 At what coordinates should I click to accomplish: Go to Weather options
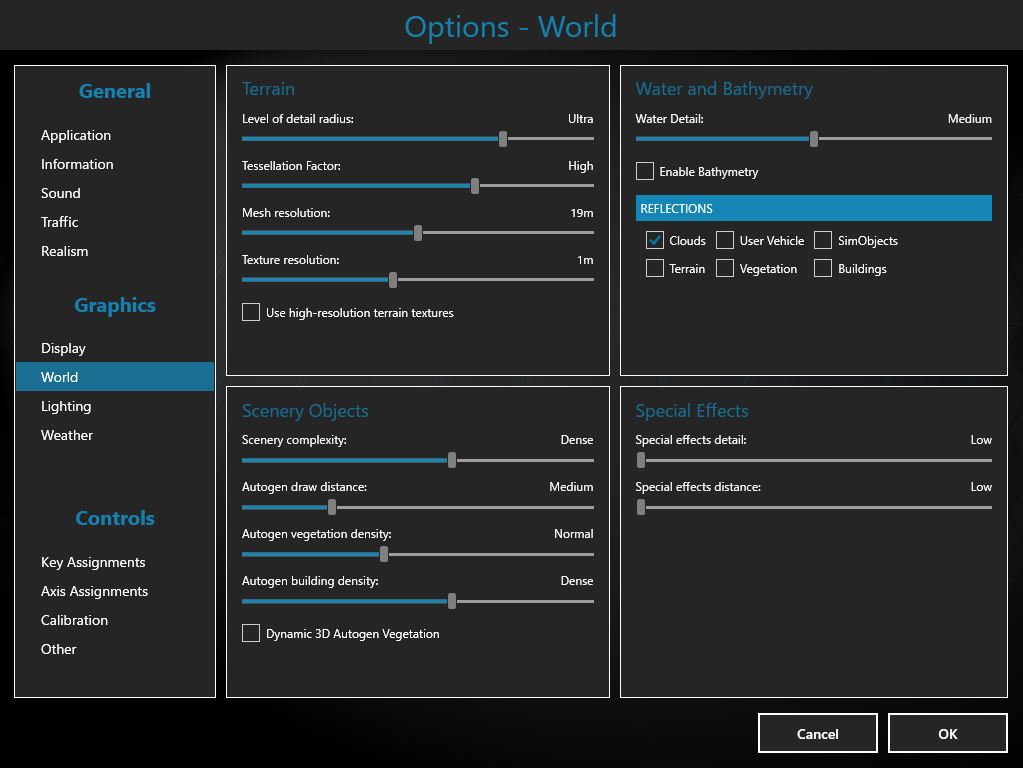point(67,435)
